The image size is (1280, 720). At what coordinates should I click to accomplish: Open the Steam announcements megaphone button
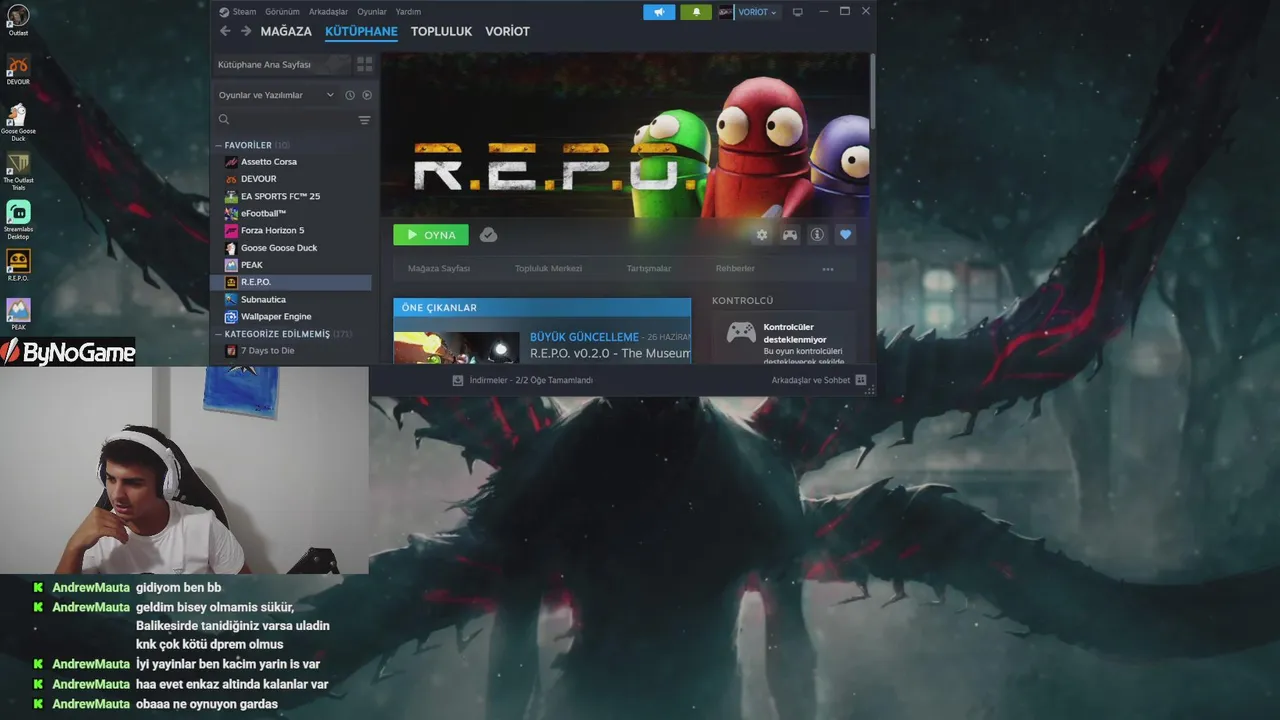(659, 12)
